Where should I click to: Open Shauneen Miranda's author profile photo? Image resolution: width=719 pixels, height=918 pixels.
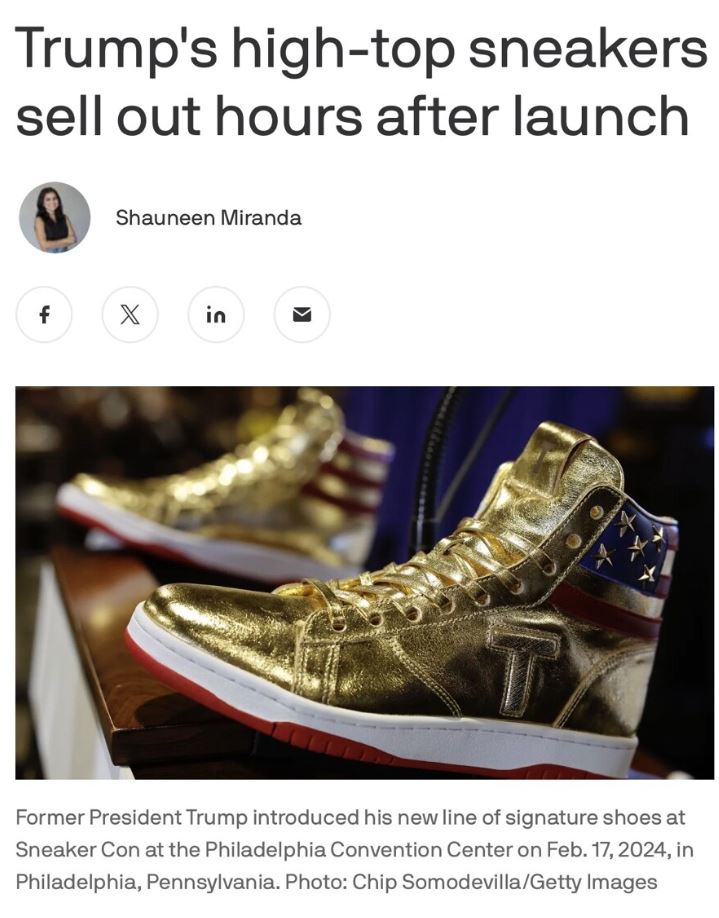tap(54, 217)
